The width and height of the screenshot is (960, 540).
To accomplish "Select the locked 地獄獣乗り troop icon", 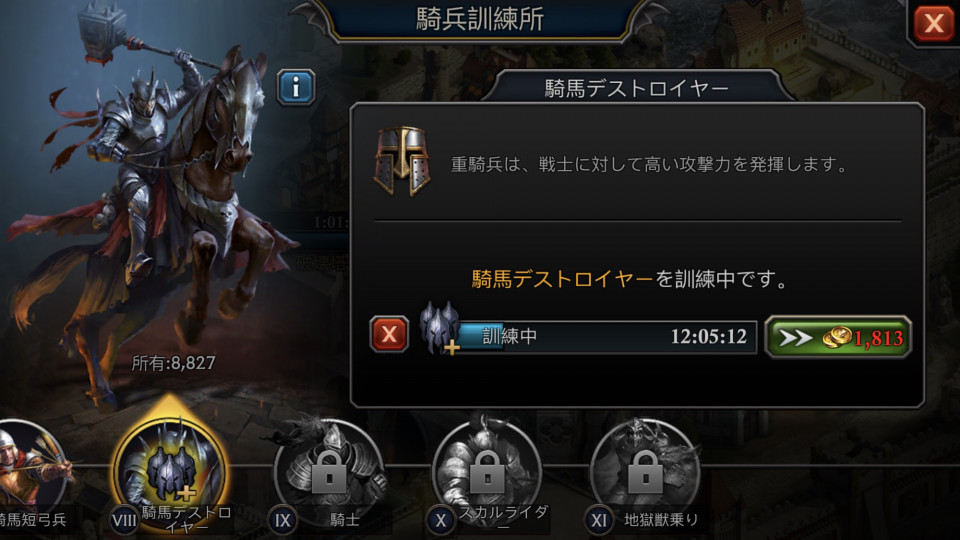I will pyautogui.click(x=645, y=471).
